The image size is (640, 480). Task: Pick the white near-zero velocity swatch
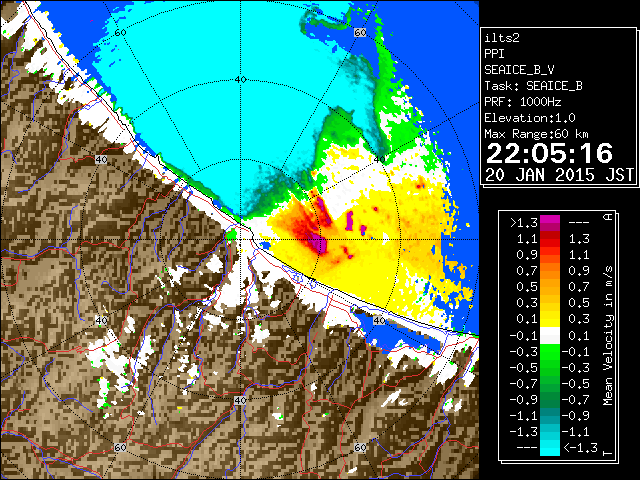[x=549, y=336]
